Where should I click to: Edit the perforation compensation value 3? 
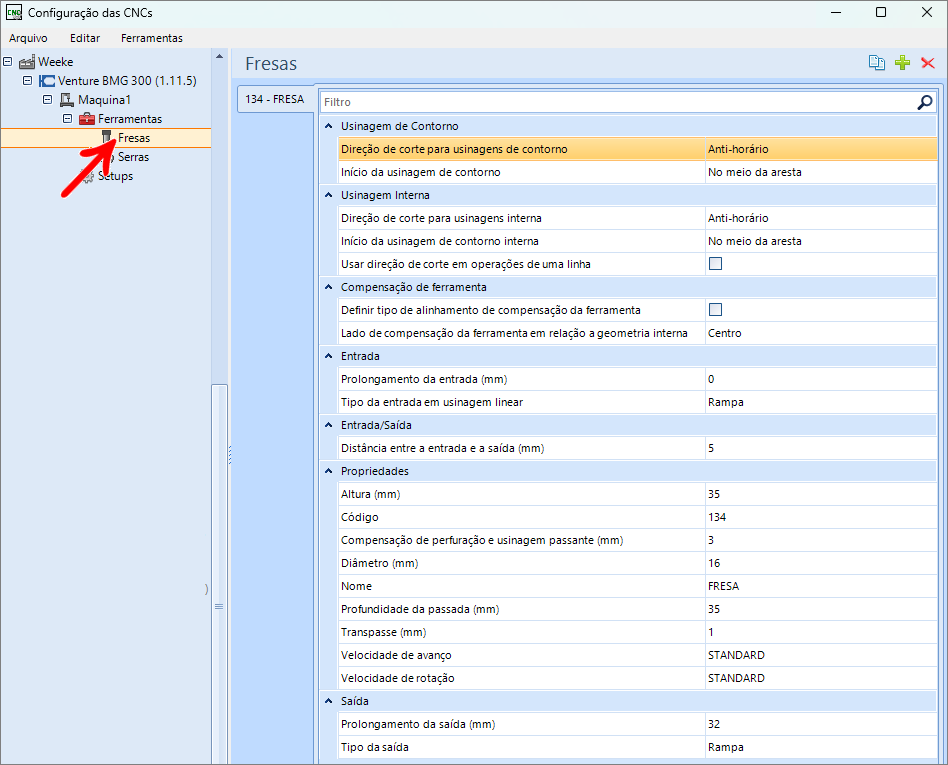coord(820,540)
